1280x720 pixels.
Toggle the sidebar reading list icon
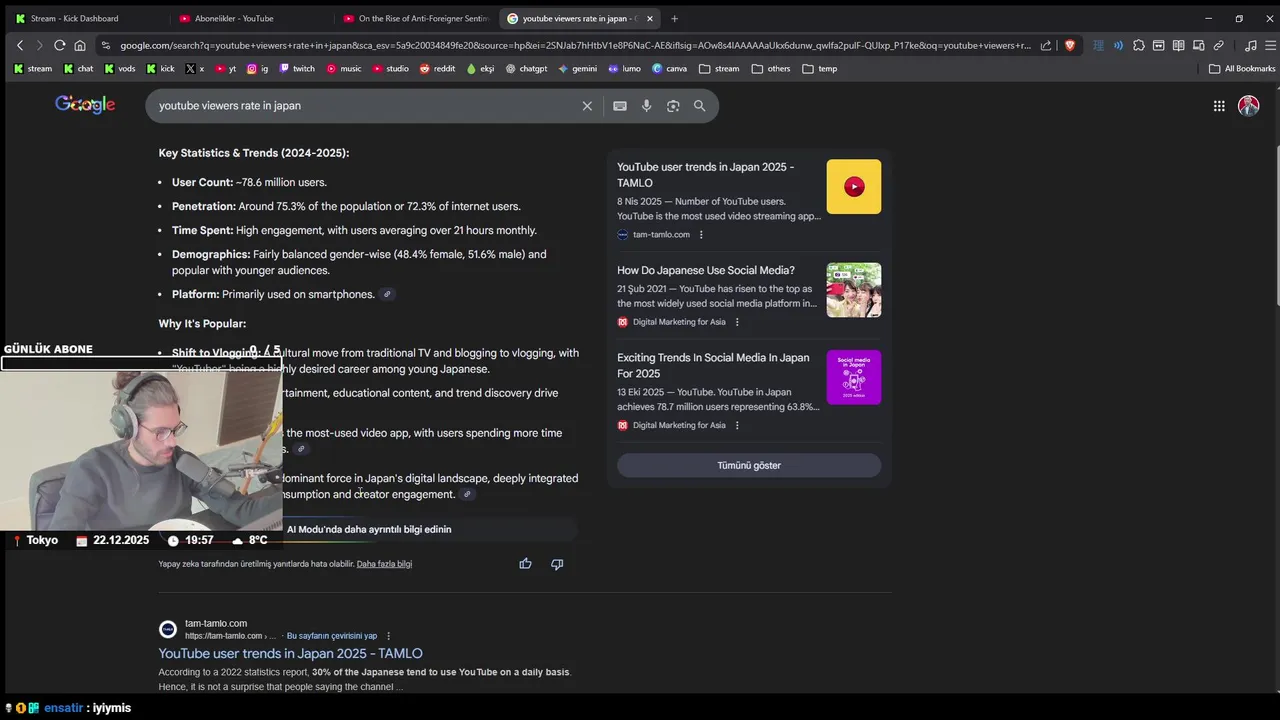click(x=1179, y=45)
